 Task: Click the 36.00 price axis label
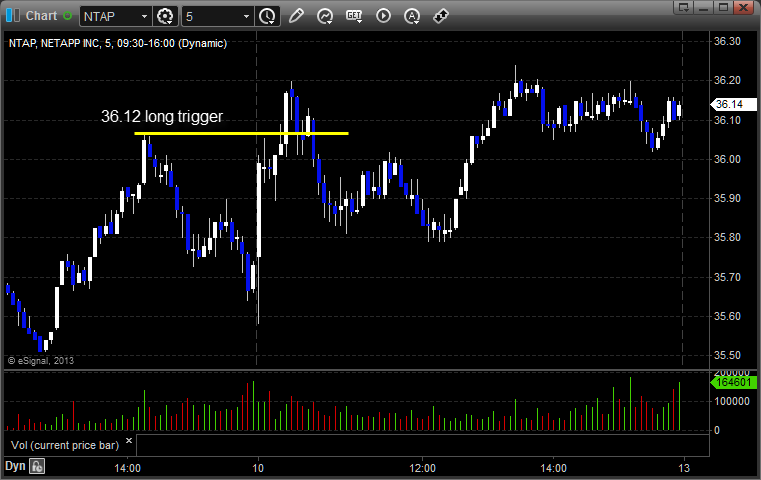[x=727, y=159]
